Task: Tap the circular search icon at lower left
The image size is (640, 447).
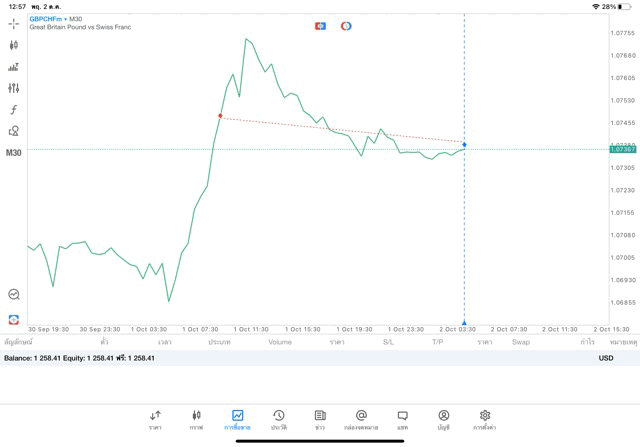Action: (13, 294)
